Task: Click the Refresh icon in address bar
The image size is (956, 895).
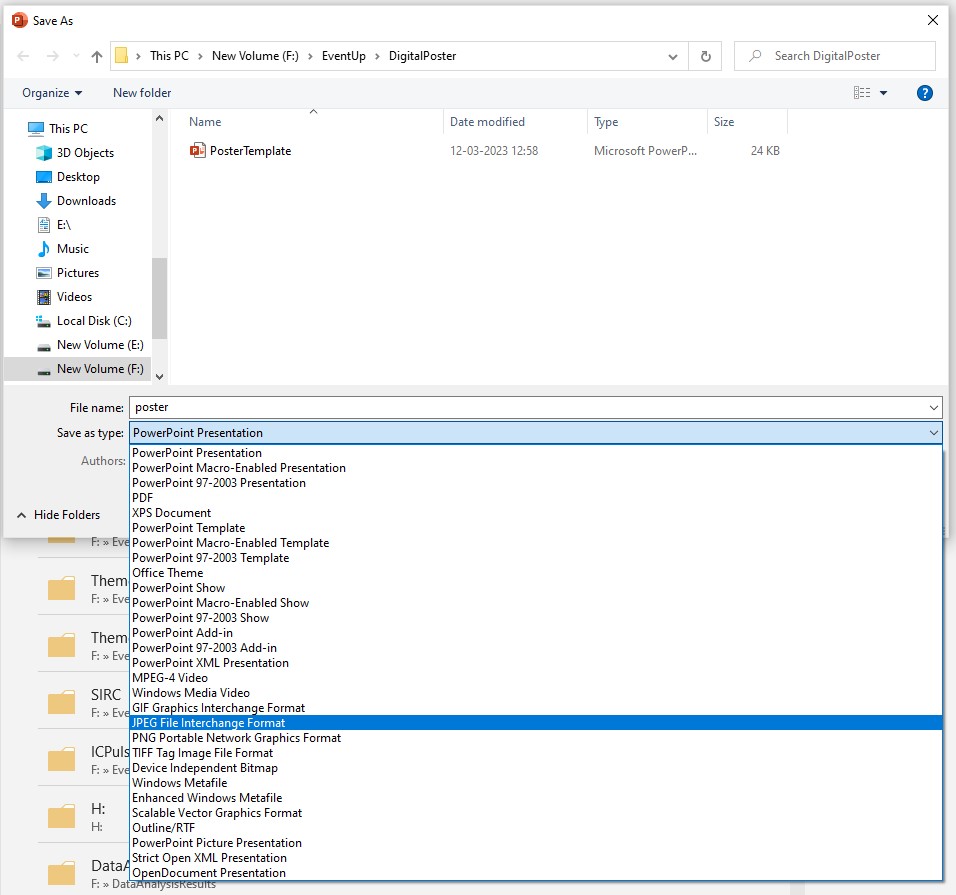Action: click(706, 57)
